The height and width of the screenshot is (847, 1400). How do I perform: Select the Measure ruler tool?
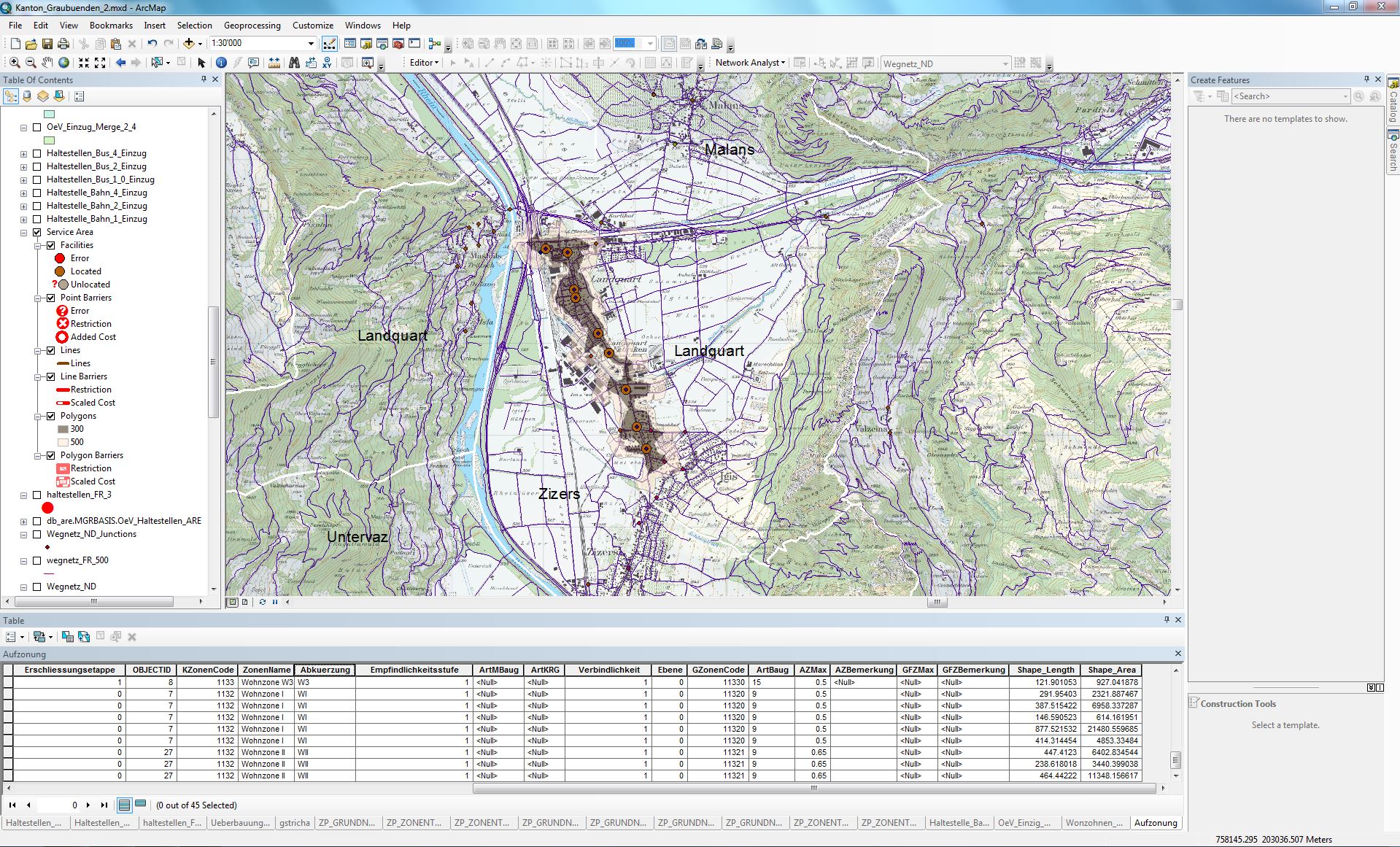click(x=274, y=63)
